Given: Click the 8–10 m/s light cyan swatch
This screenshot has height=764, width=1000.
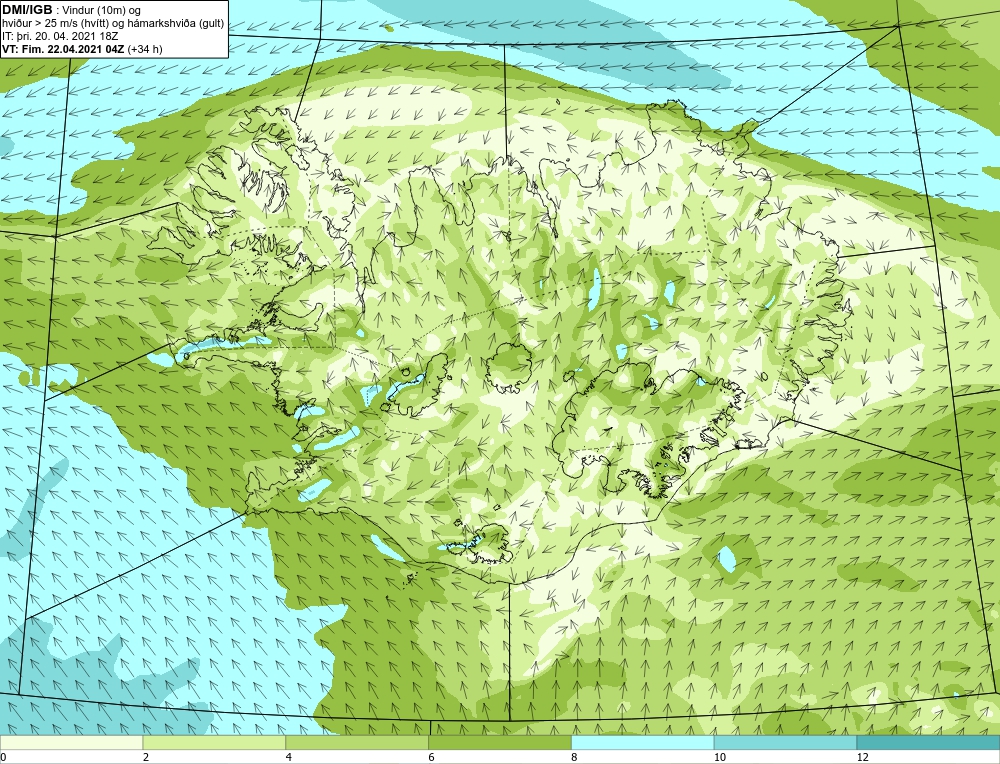Looking at the screenshot, I should click(643, 743).
